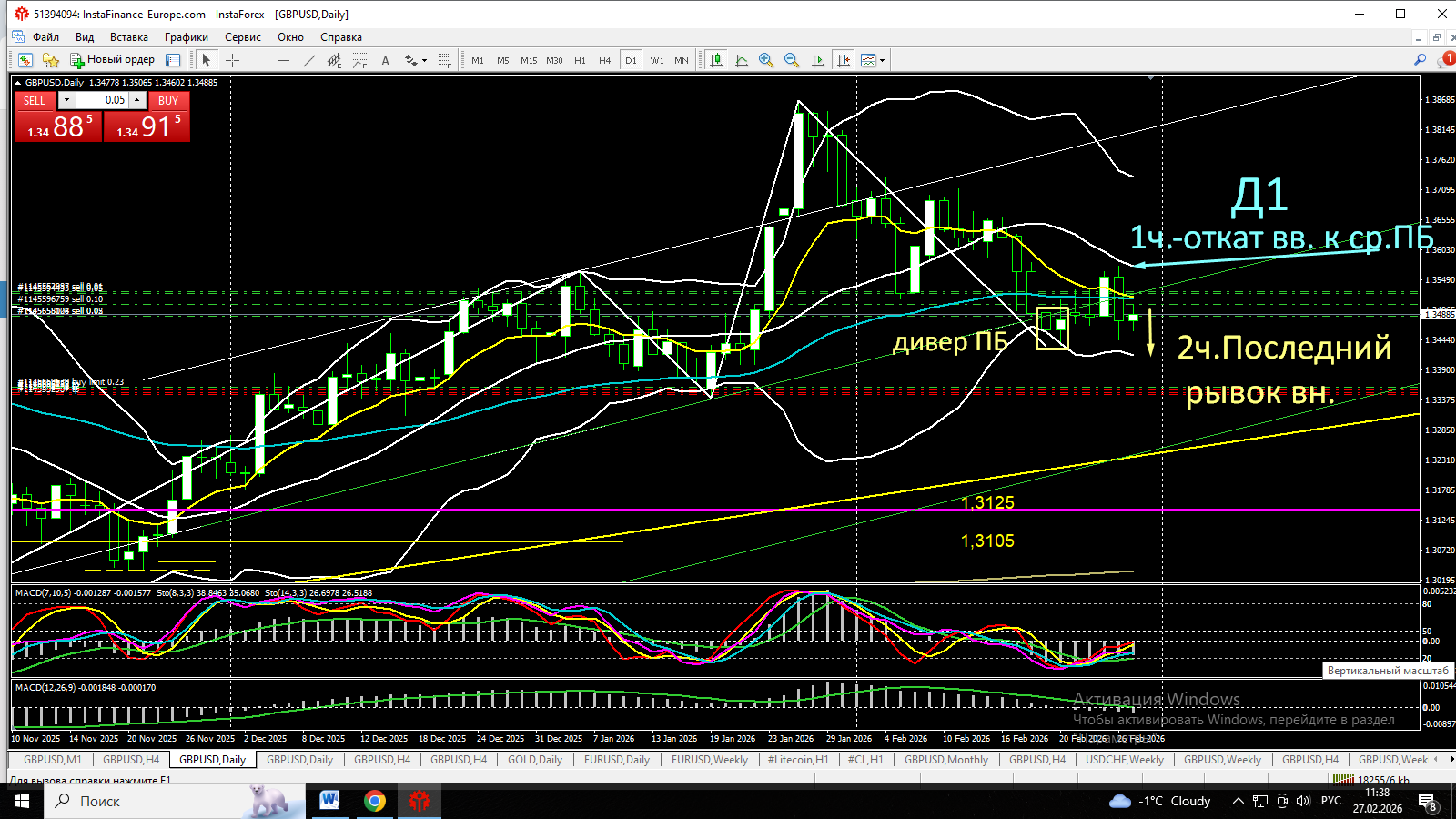1456x819 pixels.
Task: Activate the crosshair tool
Action: click(232, 60)
